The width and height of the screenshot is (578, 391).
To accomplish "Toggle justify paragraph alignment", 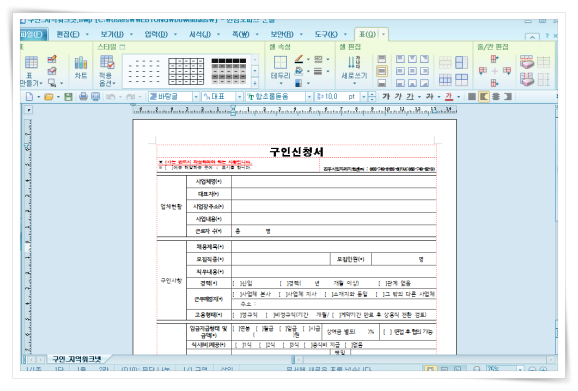I will tap(472, 97).
